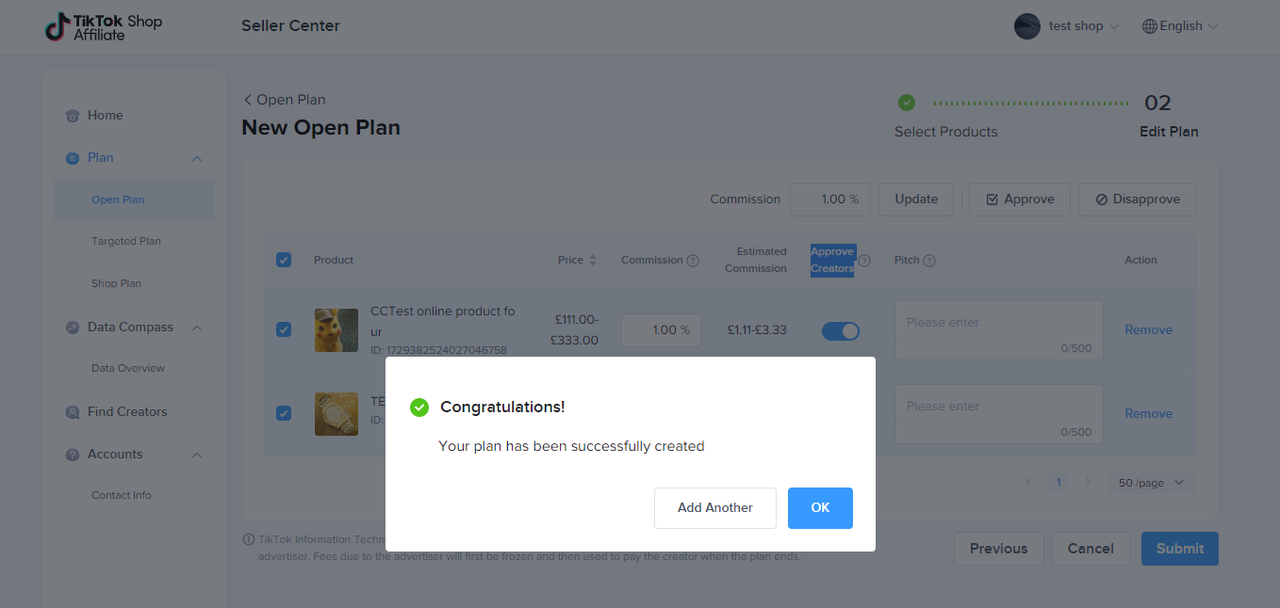Image resolution: width=1280 pixels, height=608 pixels.
Task: Click the CCTest product thumbnail image
Action: [336, 330]
